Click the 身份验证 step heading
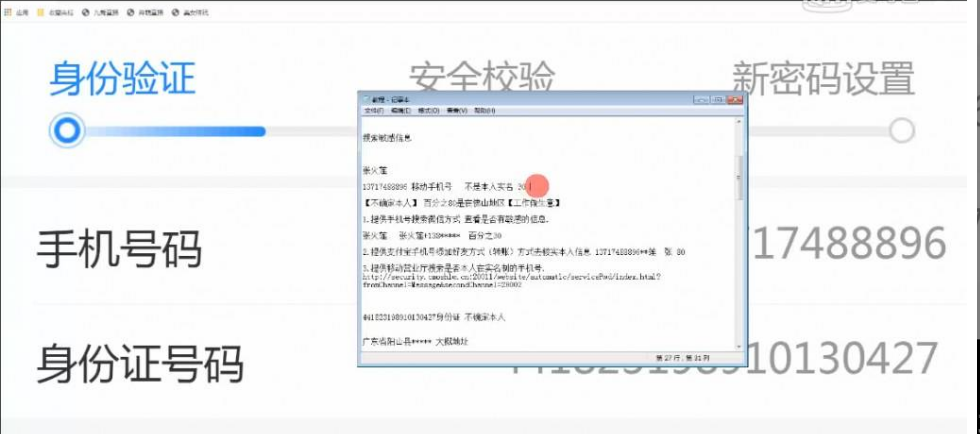This screenshot has width=980, height=434. pos(122,78)
